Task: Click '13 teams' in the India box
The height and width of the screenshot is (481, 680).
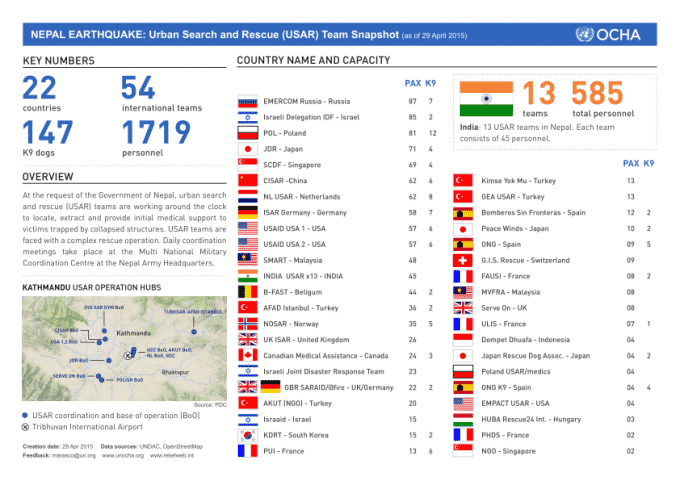Action: click(x=539, y=99)
